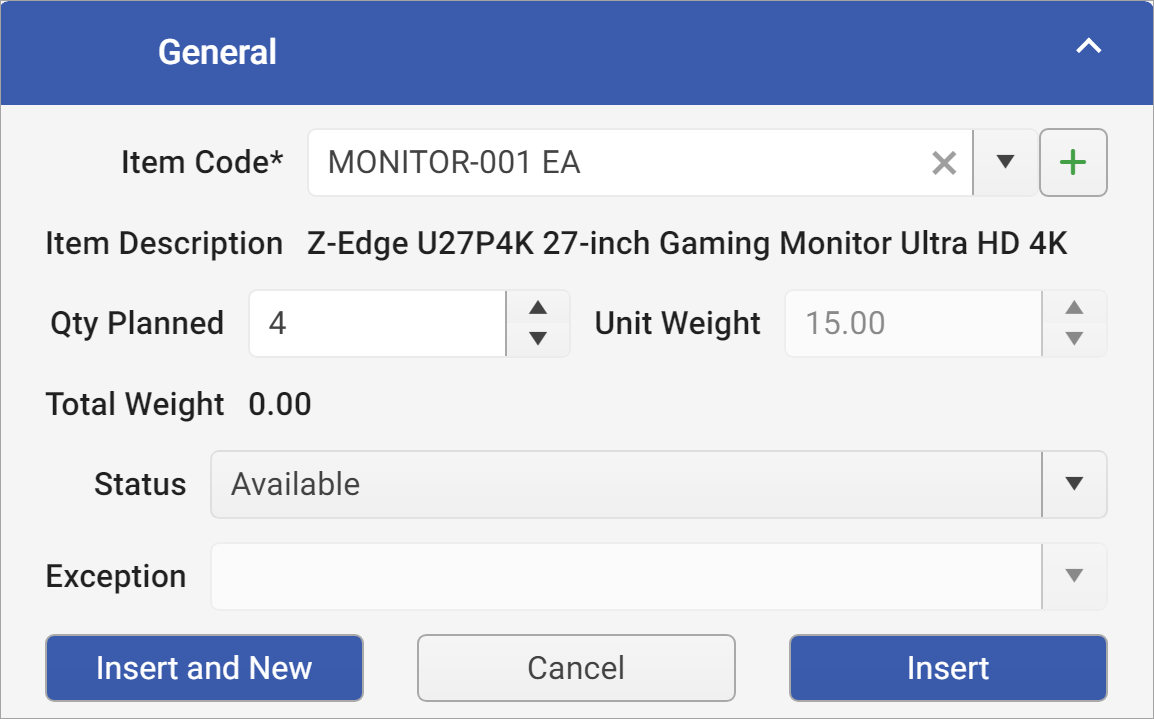Click the Insert button

[948, 668]
